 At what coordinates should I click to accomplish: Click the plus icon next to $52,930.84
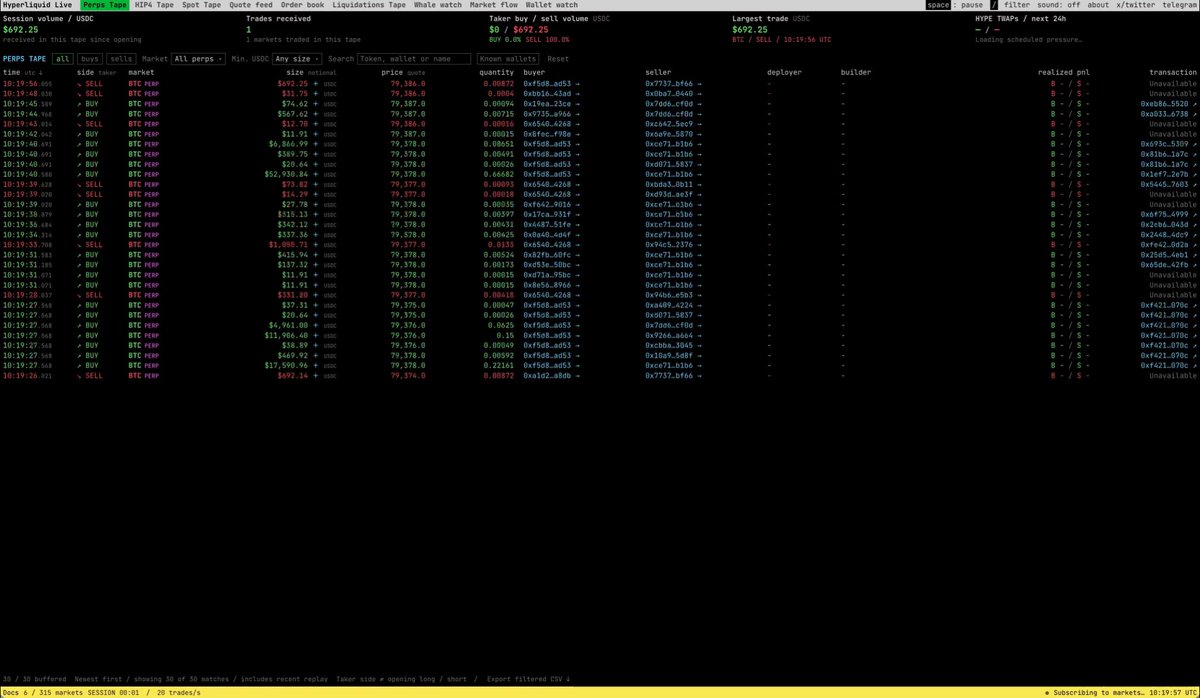tap(316, 175)
